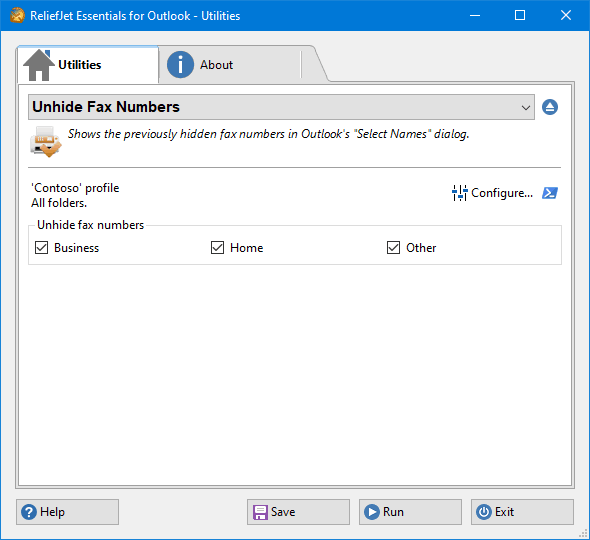
Task: Click the blue eject icon beside the utility dropdown
Action: point(550,107)
